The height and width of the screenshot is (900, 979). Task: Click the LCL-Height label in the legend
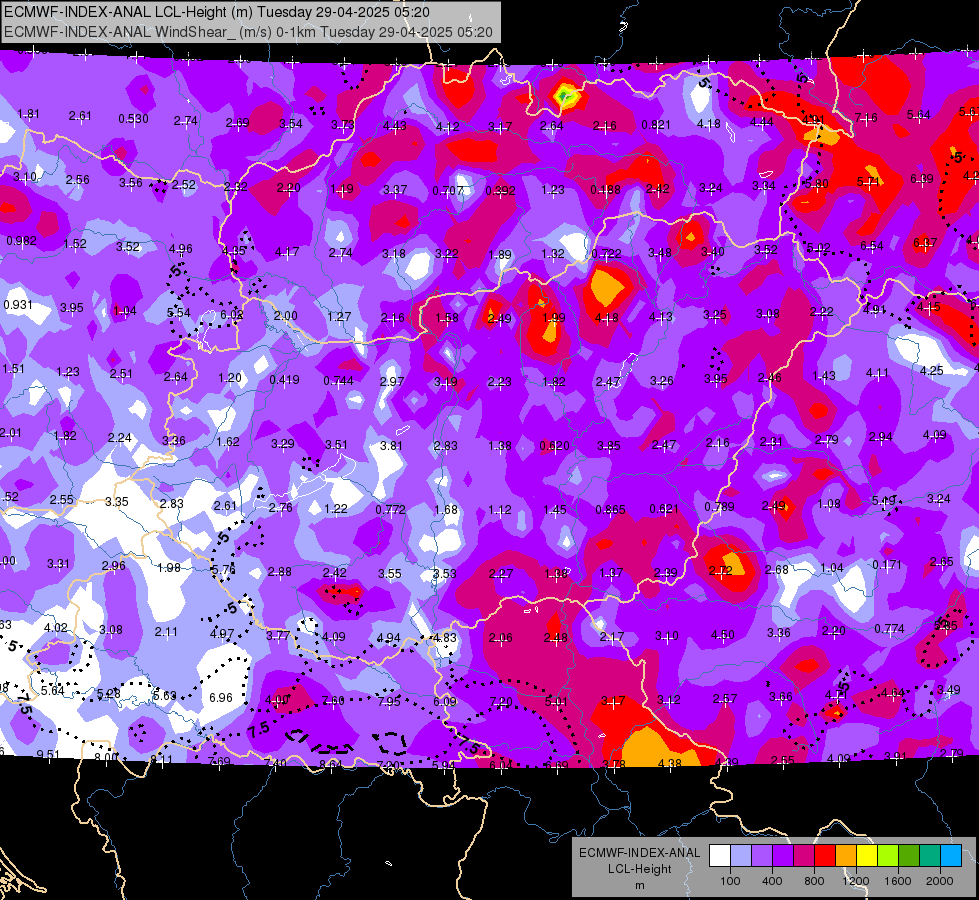(639, 869)
